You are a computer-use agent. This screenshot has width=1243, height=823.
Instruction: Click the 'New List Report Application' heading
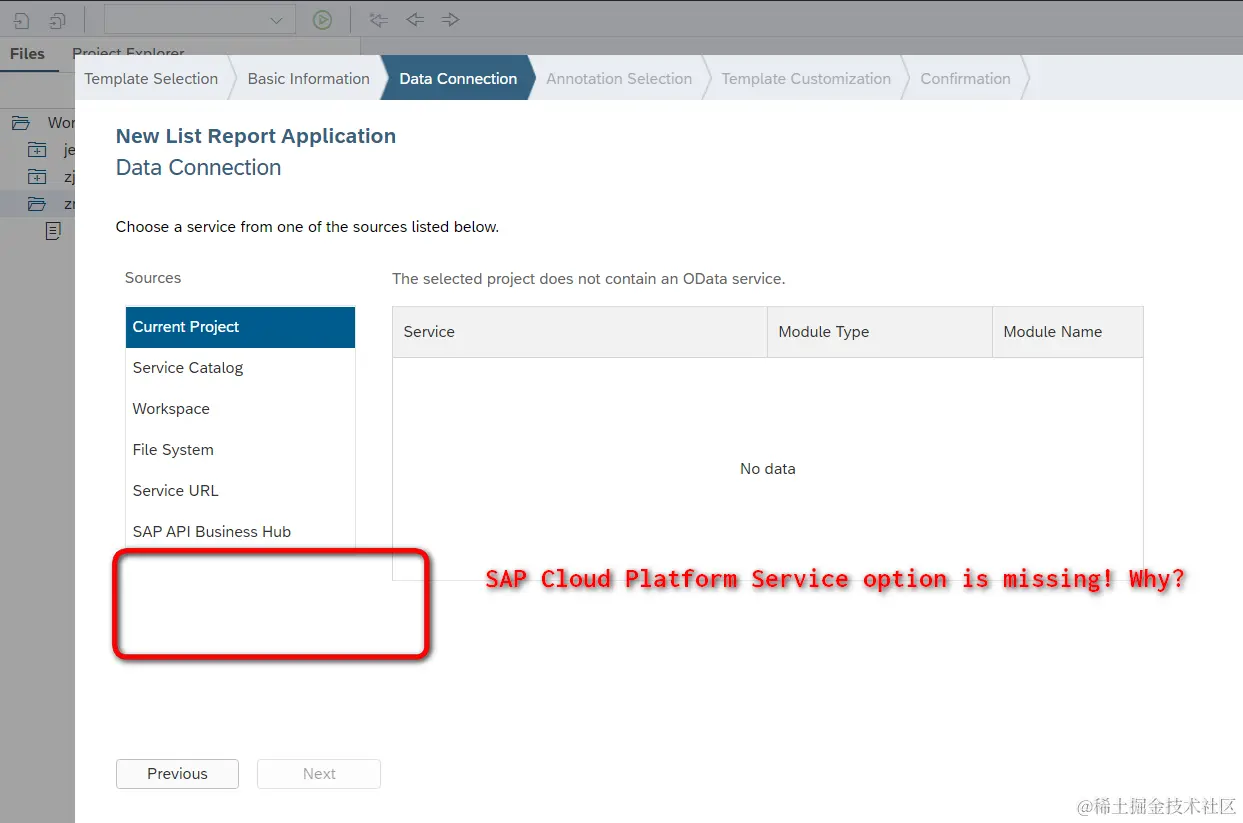tap(256, 136)
